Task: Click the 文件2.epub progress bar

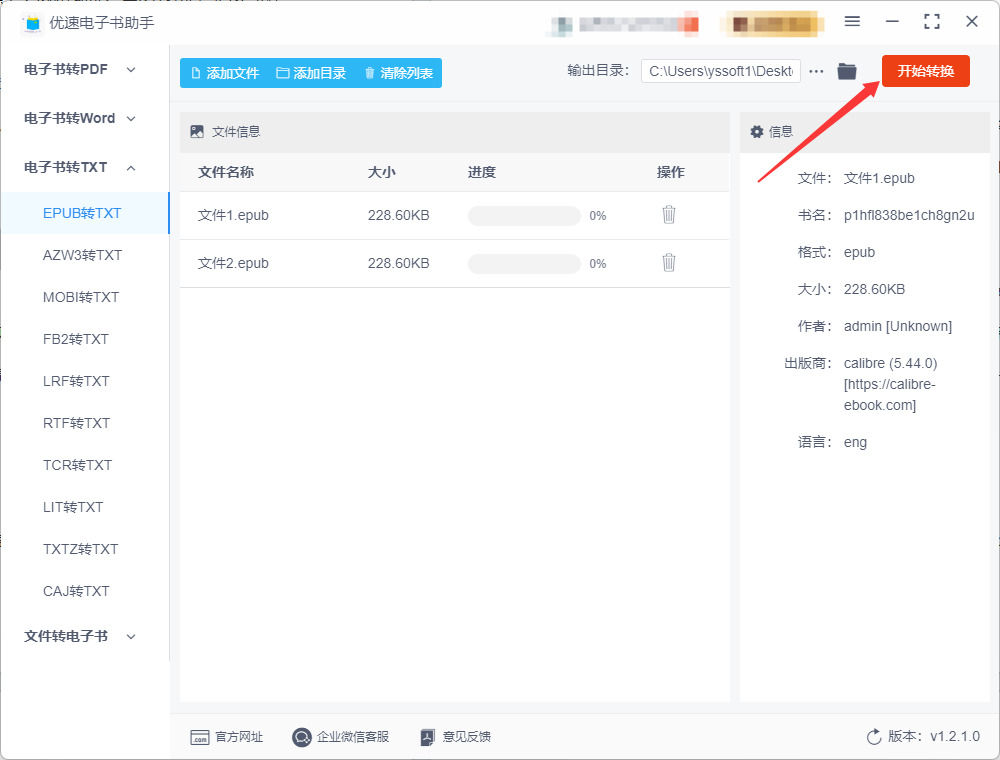Action: pyautogui.click(x=524, y=263)
